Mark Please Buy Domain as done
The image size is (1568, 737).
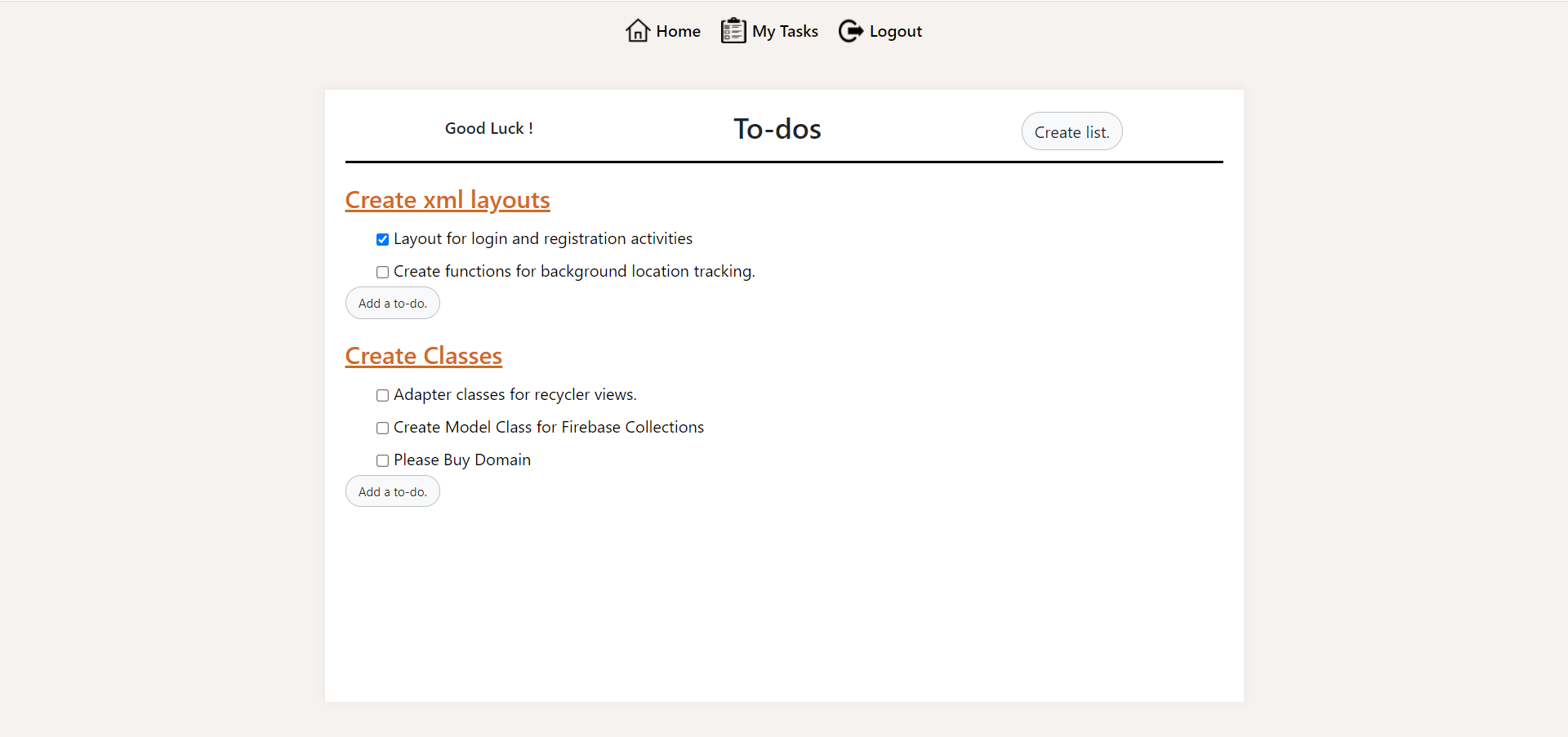click(382, 460)
